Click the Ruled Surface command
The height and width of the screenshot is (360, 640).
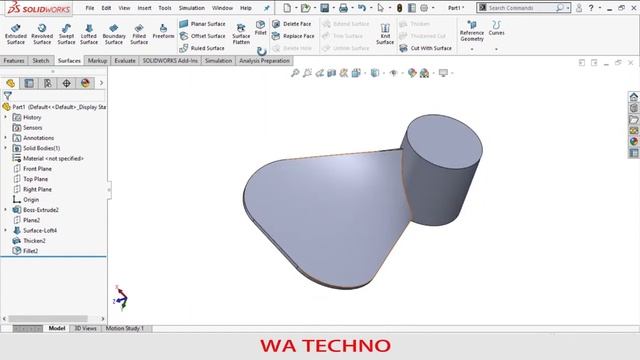[x=202, y=48]
